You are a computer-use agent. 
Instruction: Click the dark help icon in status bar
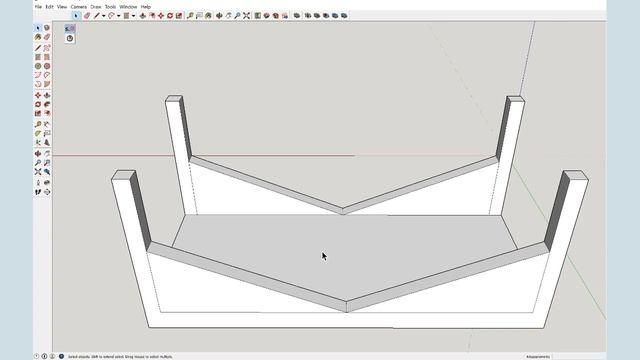pos(61,356)
